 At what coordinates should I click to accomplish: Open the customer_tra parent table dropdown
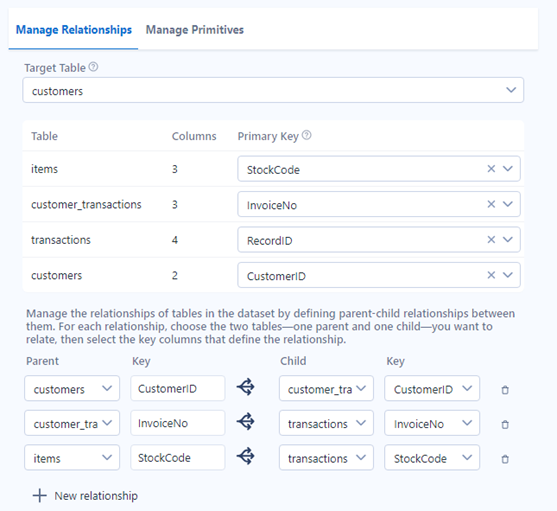tap(72, 423)
